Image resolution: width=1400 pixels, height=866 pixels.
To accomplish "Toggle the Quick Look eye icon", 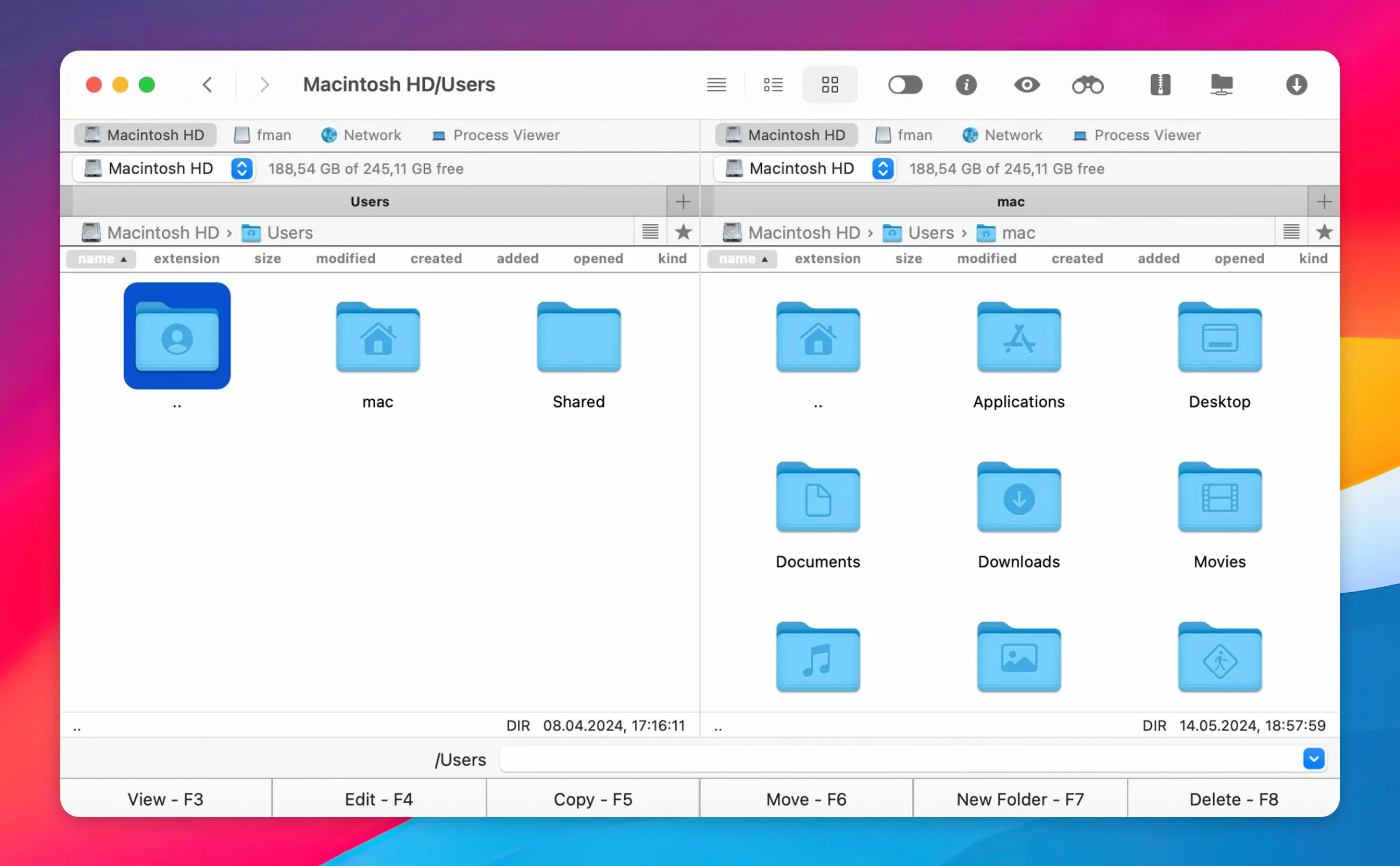I will click(1027, 85).
